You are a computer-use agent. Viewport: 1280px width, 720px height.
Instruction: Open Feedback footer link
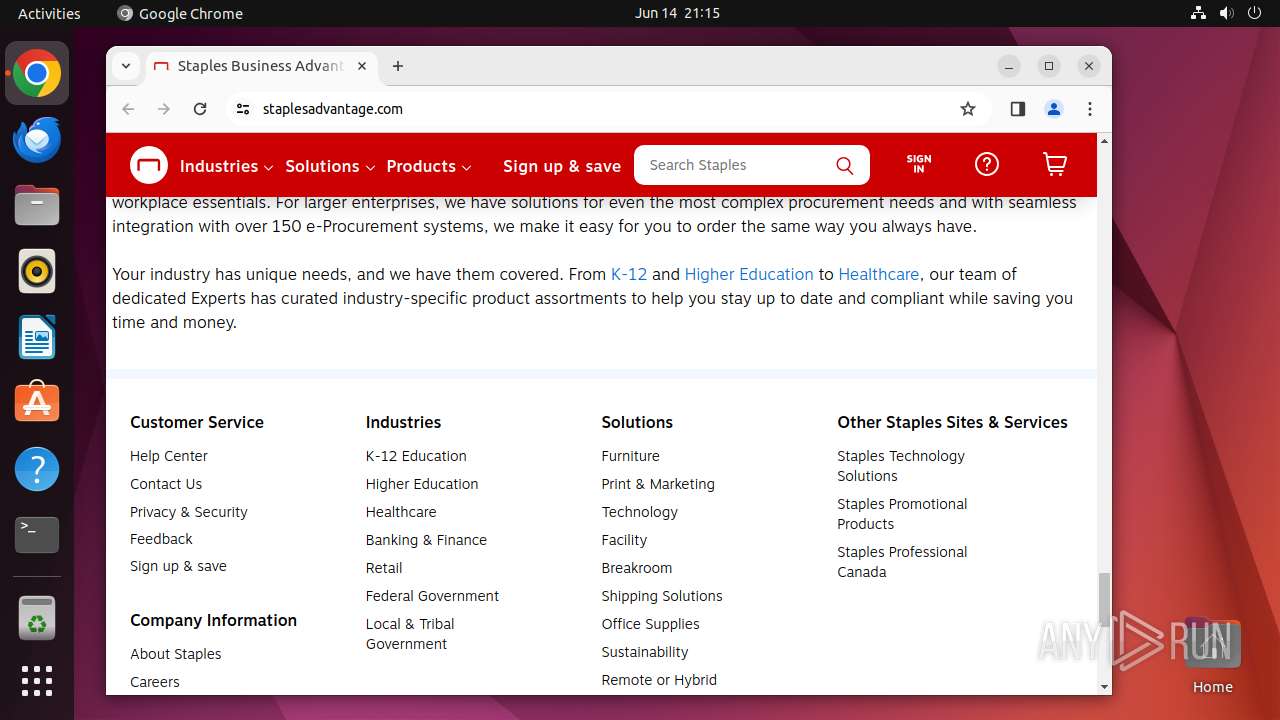pyautogui.click(x=161, y=539)
